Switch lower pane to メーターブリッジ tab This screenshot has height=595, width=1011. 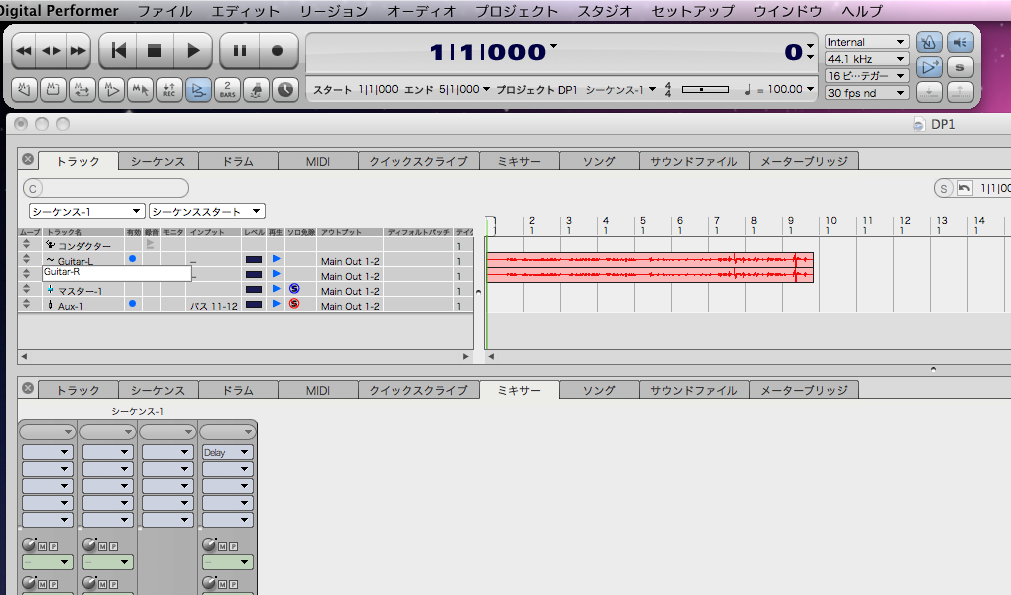804,390
